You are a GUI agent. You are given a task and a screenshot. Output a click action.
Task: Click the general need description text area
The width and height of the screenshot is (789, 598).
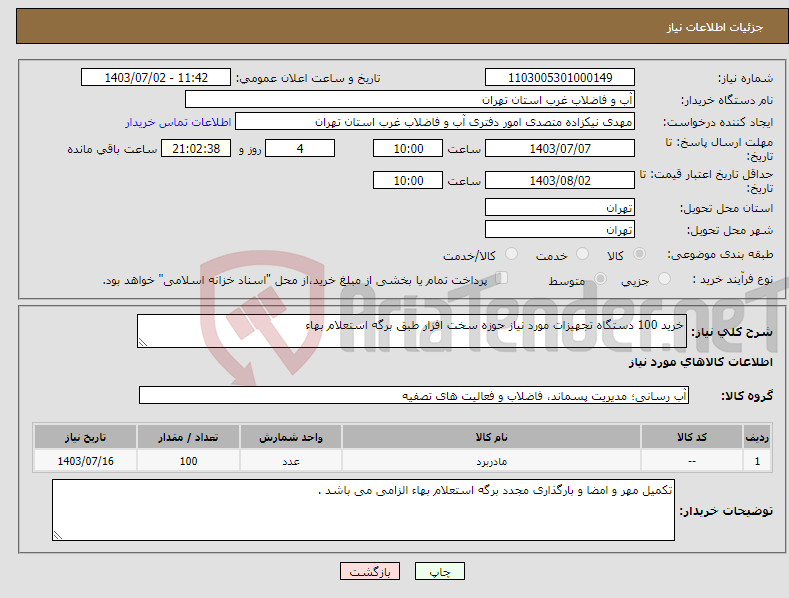coord(412,331)
